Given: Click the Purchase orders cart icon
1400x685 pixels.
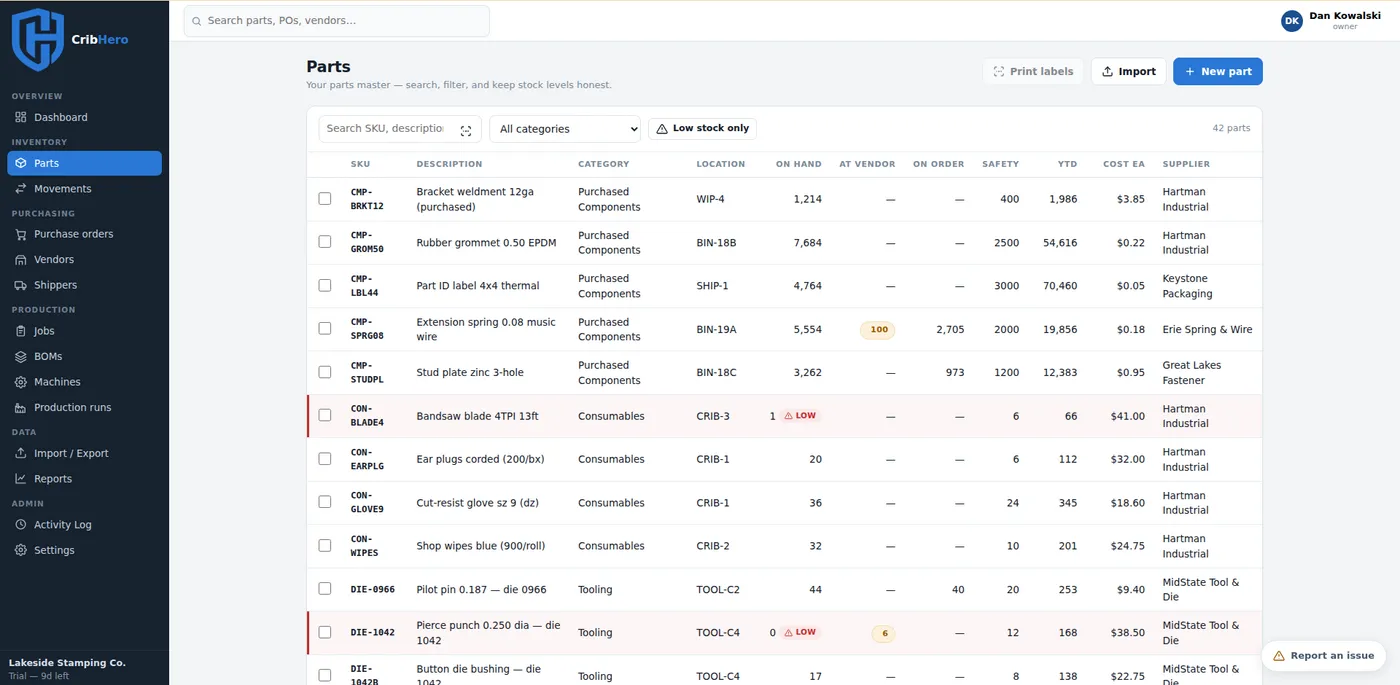Looking at the screenshot, I should click(x=21, y=234).
